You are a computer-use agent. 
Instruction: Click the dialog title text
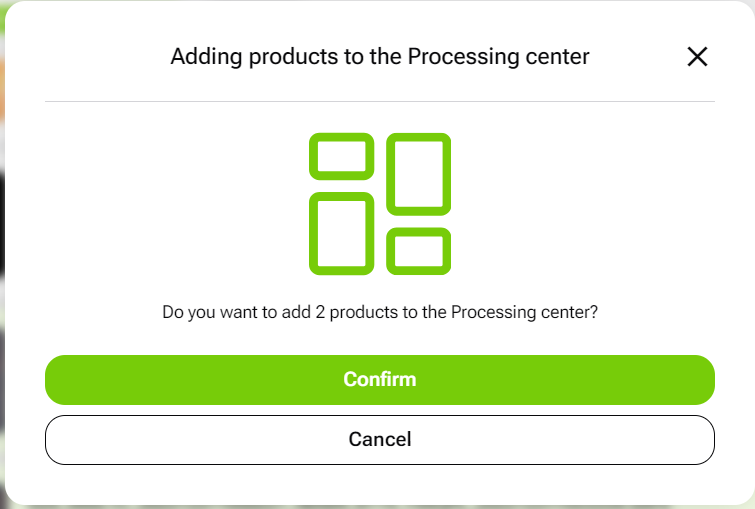(x=379, y=57)
